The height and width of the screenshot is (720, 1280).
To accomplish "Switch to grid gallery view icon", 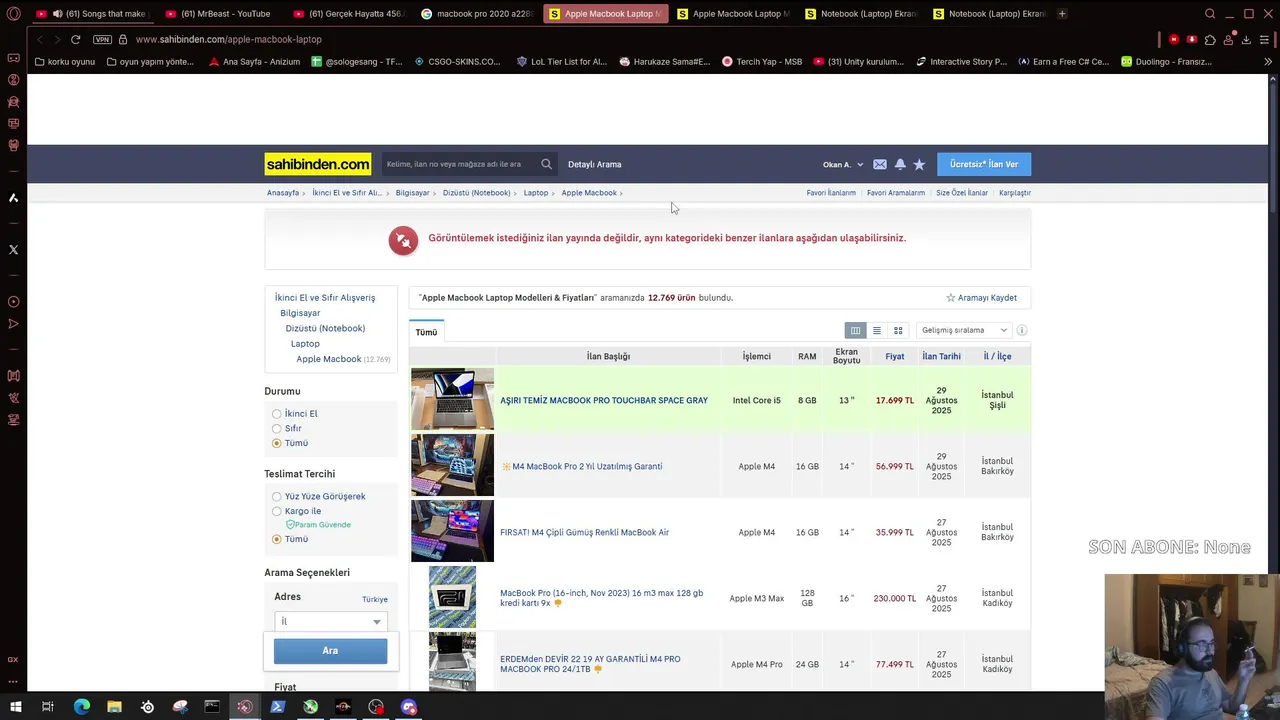I will click(x=898, y=330).
